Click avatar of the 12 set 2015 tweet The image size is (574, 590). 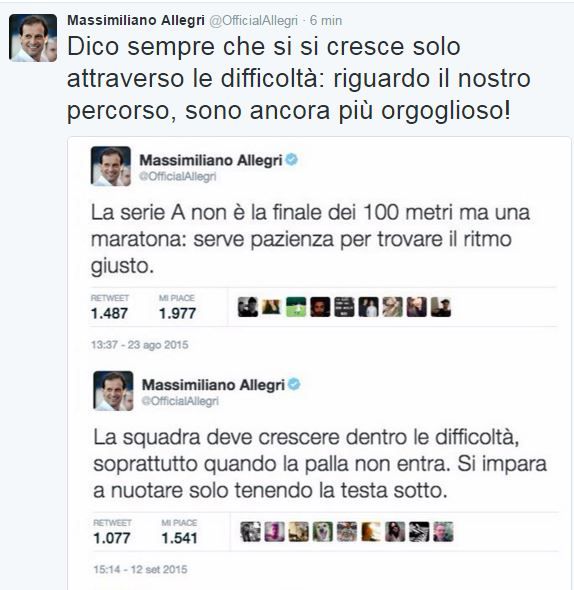[x=113, y=391]
